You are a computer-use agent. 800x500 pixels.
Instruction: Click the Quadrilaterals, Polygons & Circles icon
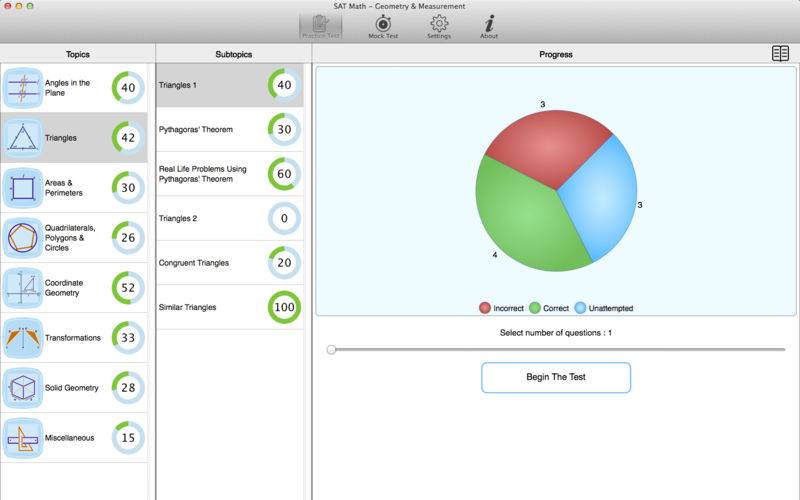click(22, 238)
